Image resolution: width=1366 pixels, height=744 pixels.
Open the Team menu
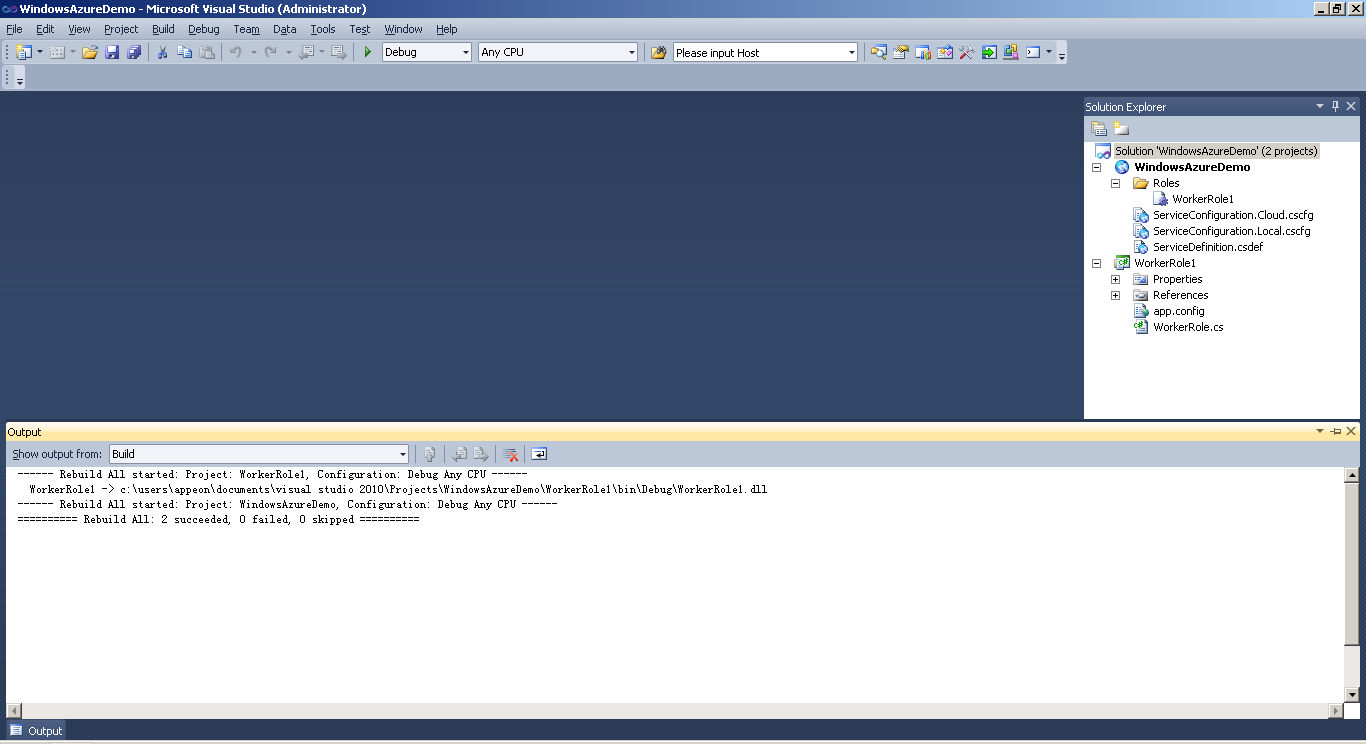(x=246, y=29)
